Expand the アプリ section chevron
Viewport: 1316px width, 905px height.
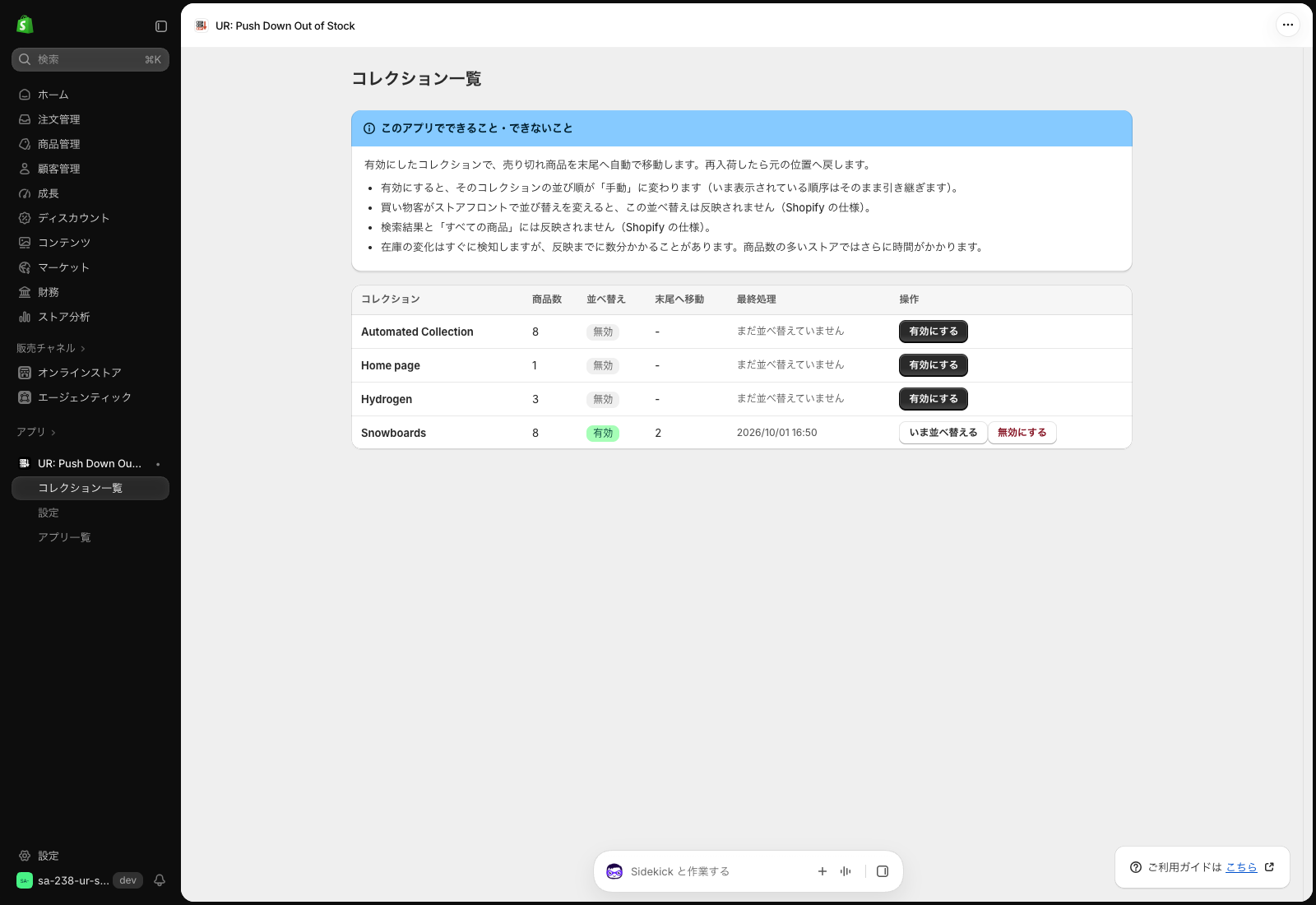coord(53,433)
